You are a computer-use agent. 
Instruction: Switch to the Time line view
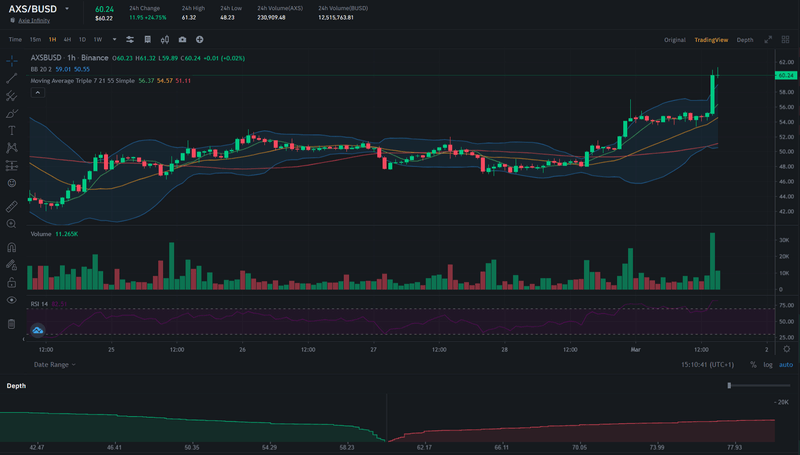click(x=15, y=39)
